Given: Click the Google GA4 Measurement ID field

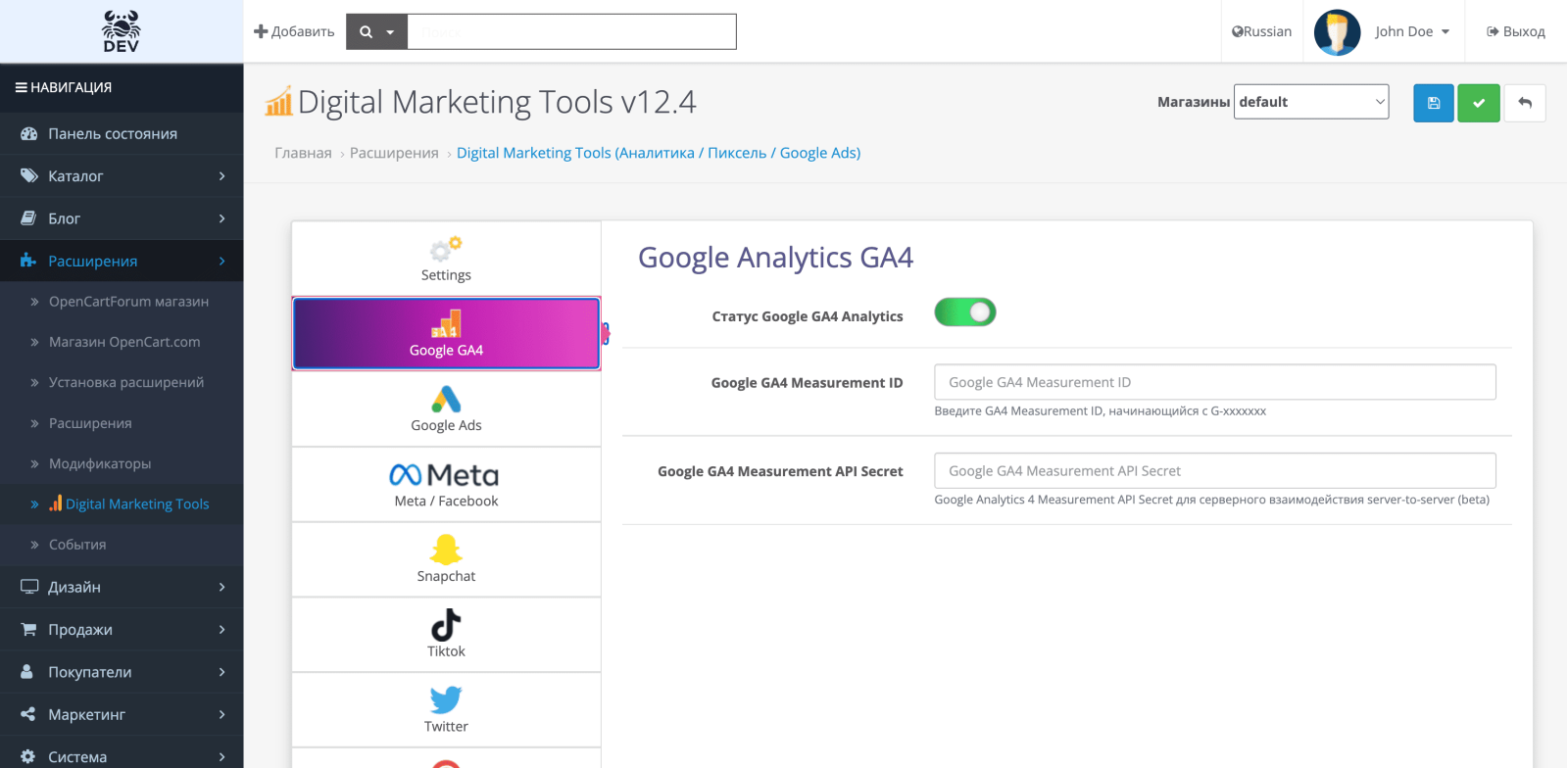Looking at the screenshot, I should (x=1215, y=382).
